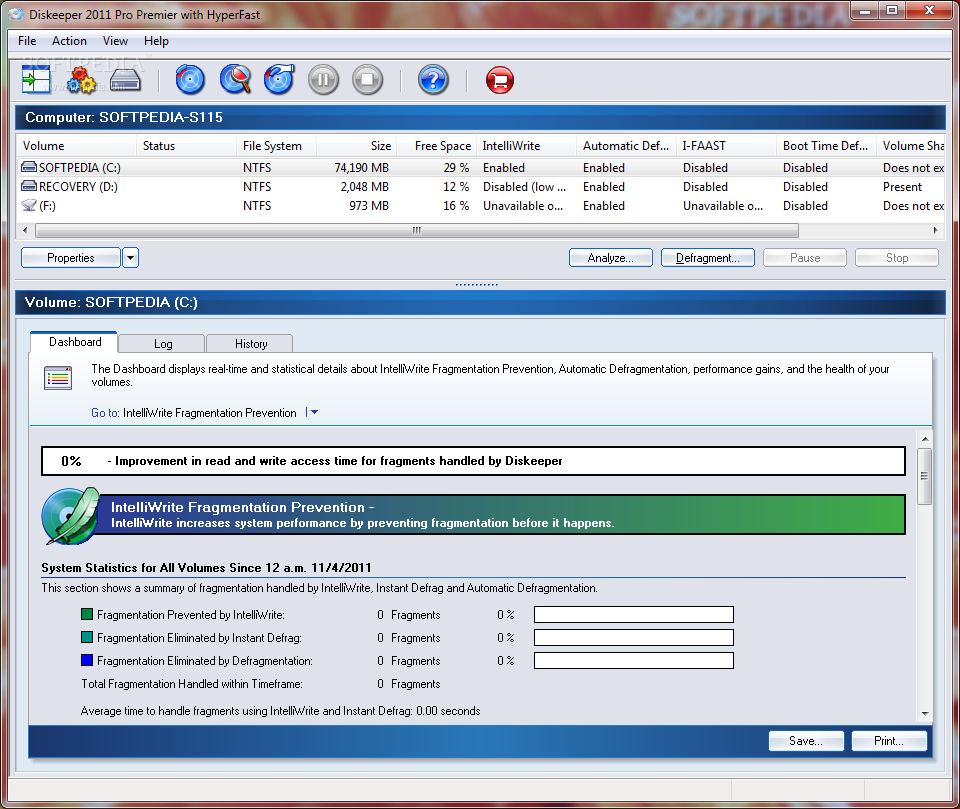
Task: Click the pane splitter dots handle
Action: click(476, 284)
